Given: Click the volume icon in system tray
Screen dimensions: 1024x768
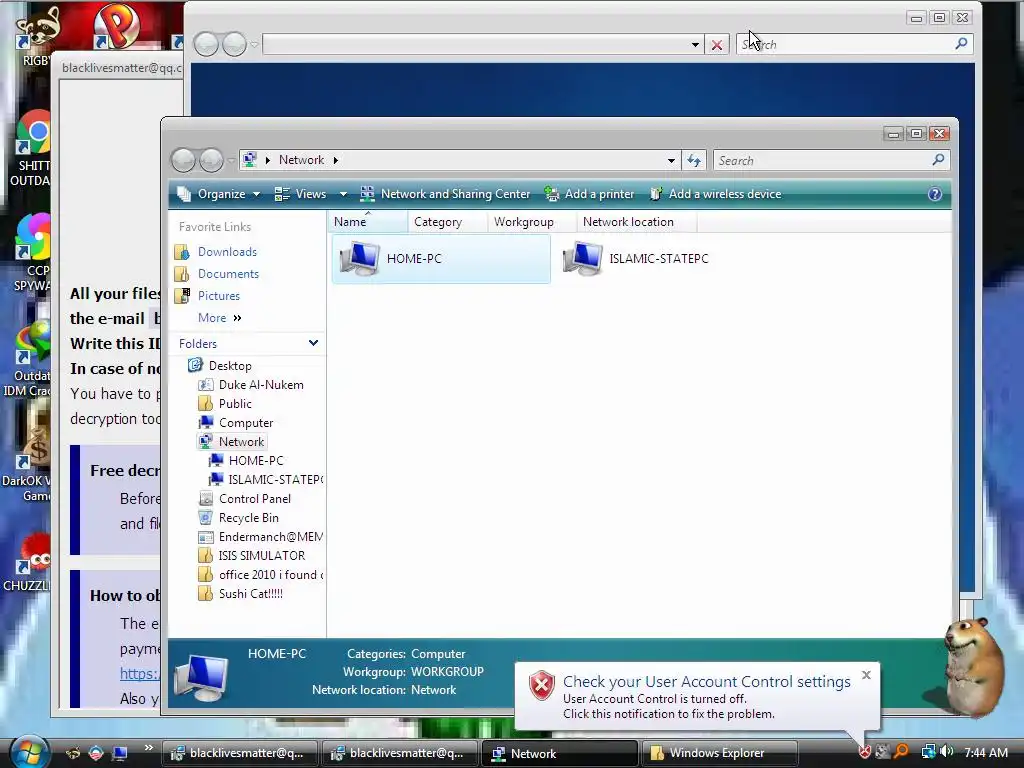Looking at the screenshot, I should click(946, 752).
